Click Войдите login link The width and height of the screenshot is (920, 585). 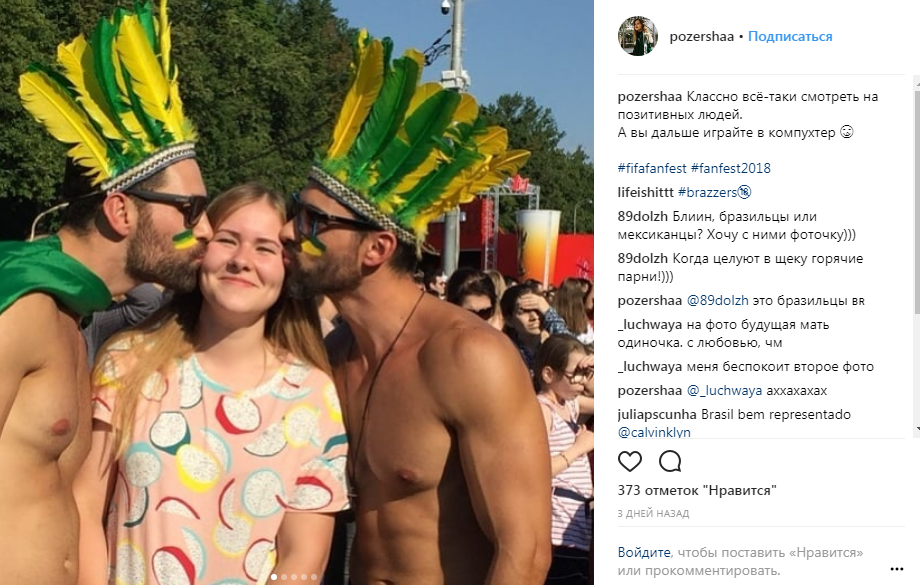[644, 552]
